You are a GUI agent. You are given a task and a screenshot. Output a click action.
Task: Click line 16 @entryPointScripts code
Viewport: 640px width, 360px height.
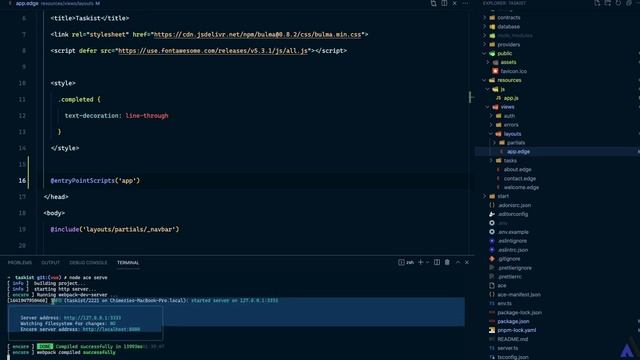point(95,180)
